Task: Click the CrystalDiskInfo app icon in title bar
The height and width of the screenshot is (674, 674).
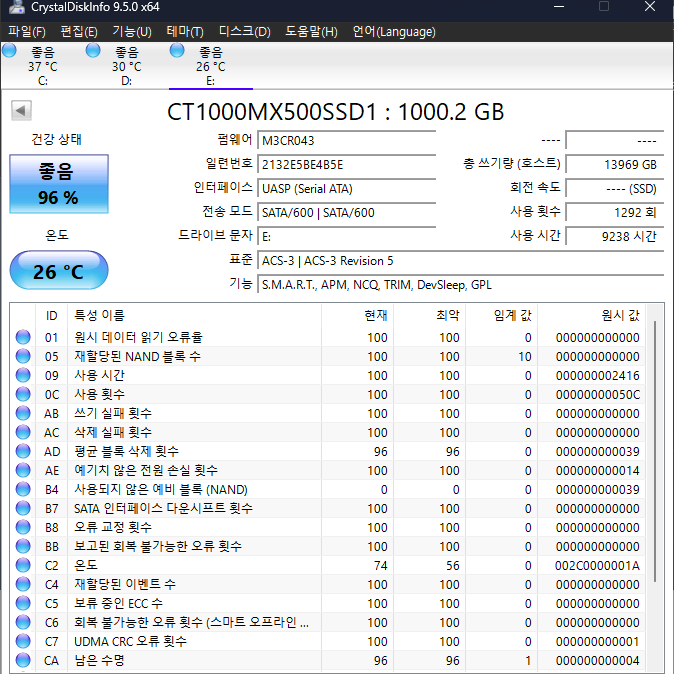Action: [x=16, y=6]
